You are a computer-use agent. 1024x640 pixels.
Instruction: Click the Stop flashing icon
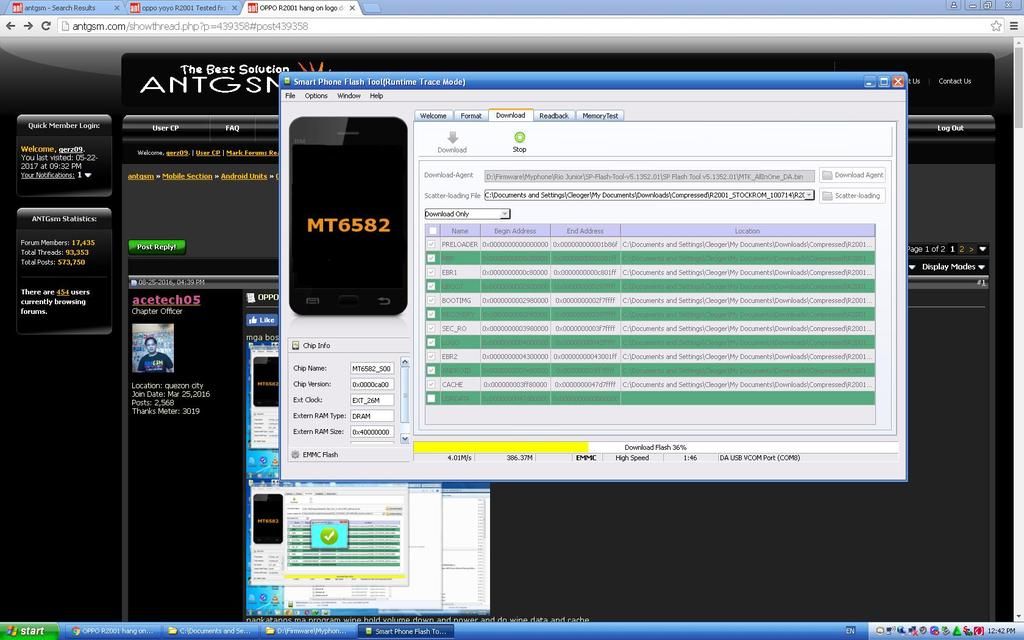click(x=519, y=138)
